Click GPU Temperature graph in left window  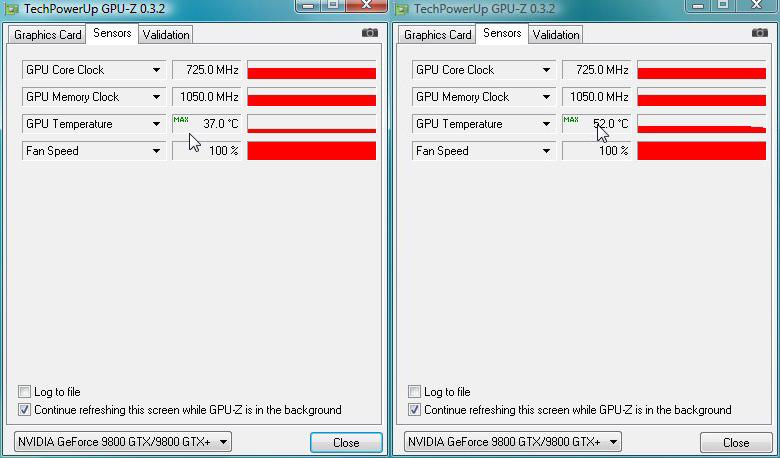click(x=312, y=124)
